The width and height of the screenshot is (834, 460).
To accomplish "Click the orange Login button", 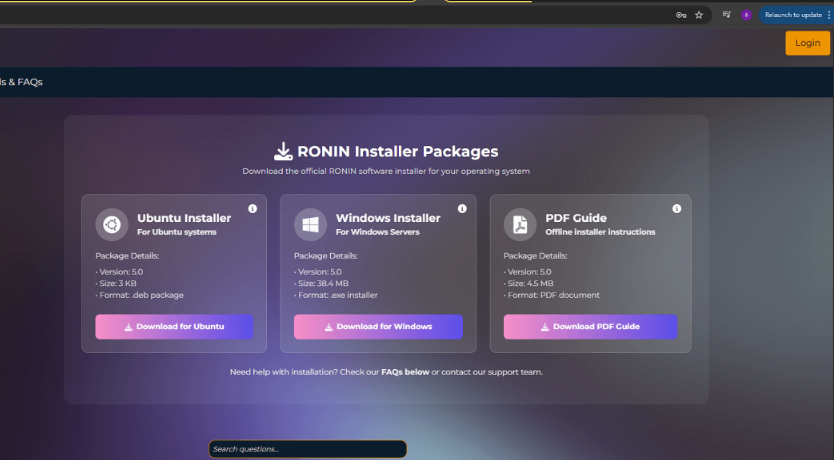I will pos(807,43).
